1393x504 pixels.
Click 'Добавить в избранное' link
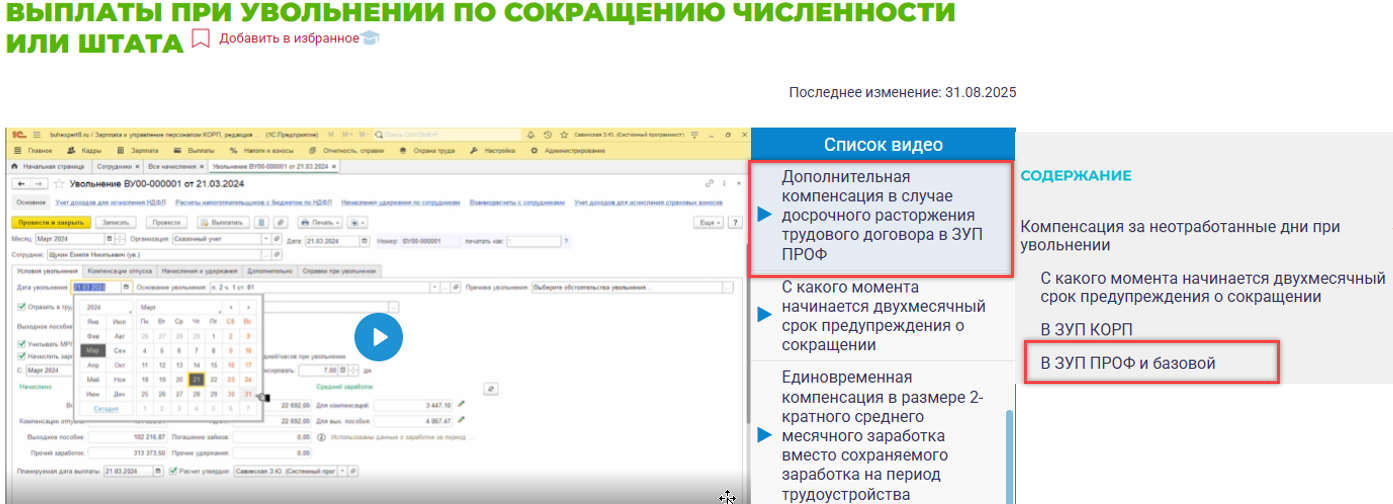click(289, 38)
